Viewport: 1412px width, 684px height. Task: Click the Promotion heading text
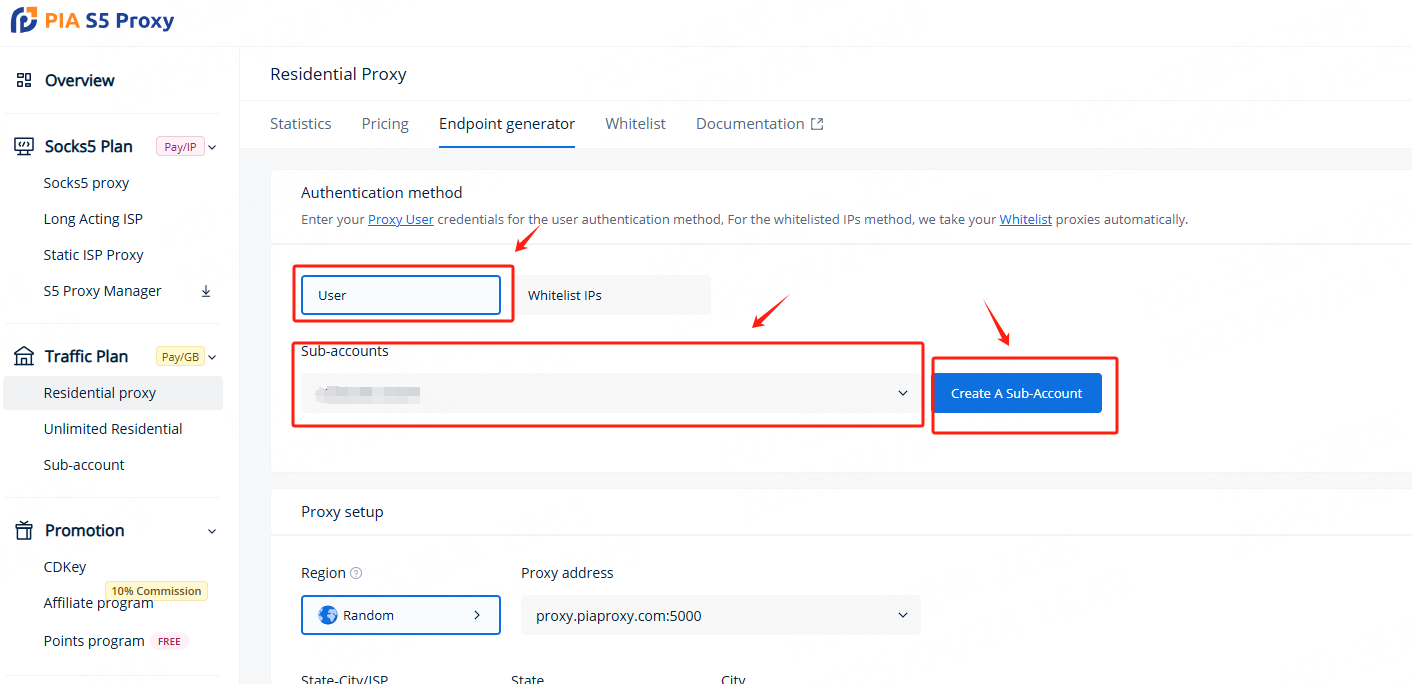[x=85, y=530]
